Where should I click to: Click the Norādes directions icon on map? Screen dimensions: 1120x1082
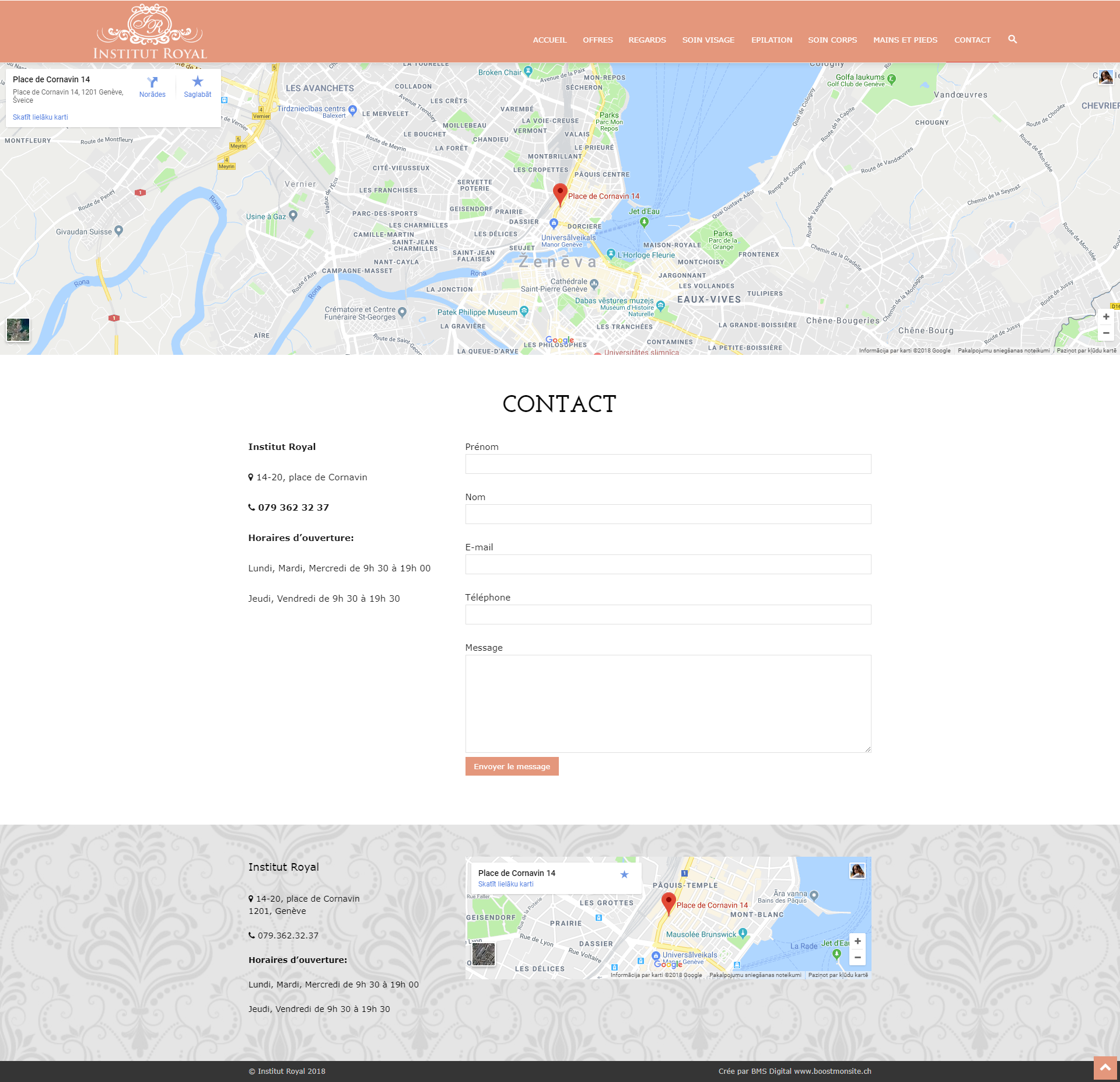tap(152, 83)
